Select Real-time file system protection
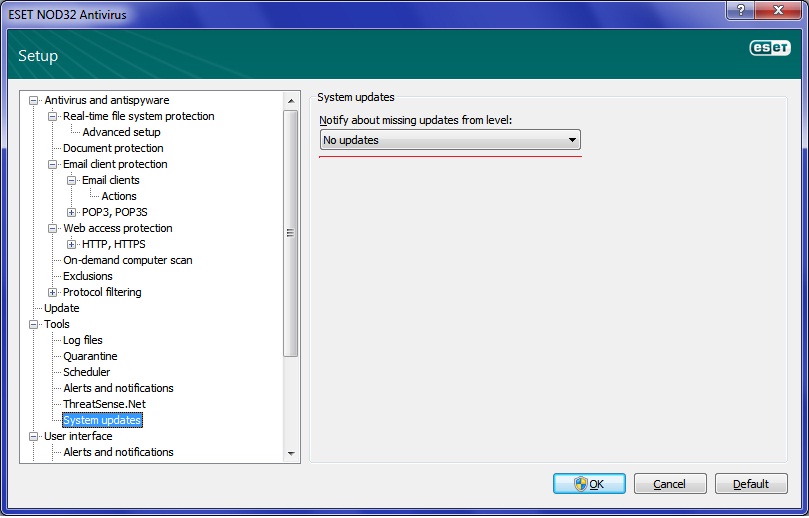 pos(138,116)
